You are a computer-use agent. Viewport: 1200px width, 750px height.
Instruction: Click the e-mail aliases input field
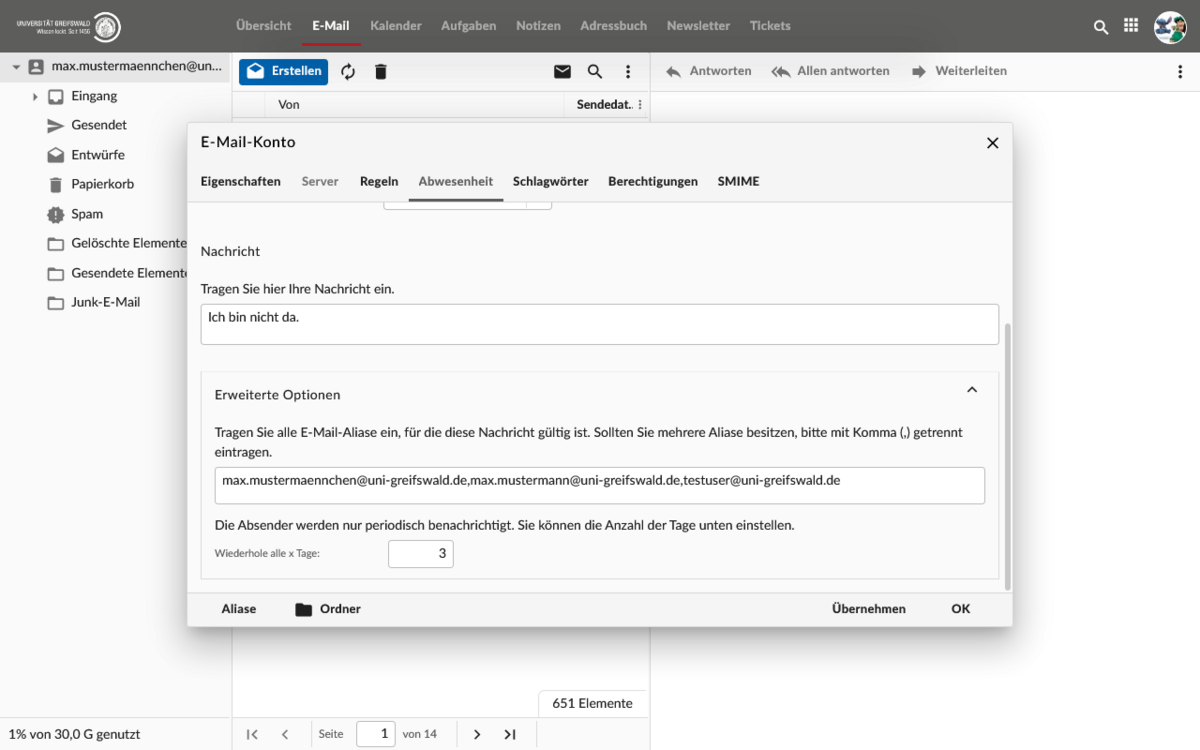click(x=599, y=485)
